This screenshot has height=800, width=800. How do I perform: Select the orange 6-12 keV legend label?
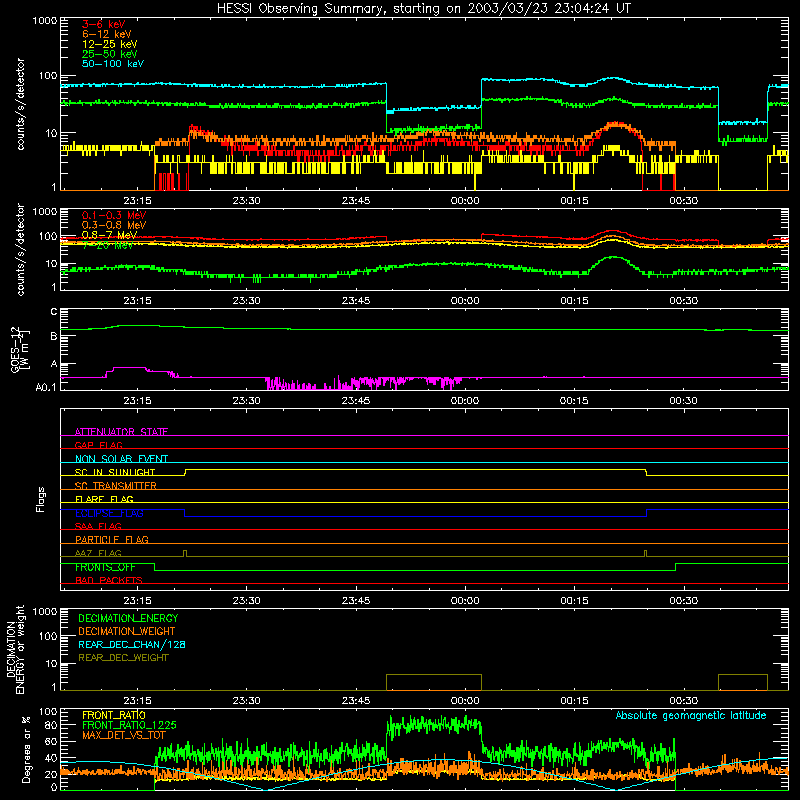[x=107, y=34]
